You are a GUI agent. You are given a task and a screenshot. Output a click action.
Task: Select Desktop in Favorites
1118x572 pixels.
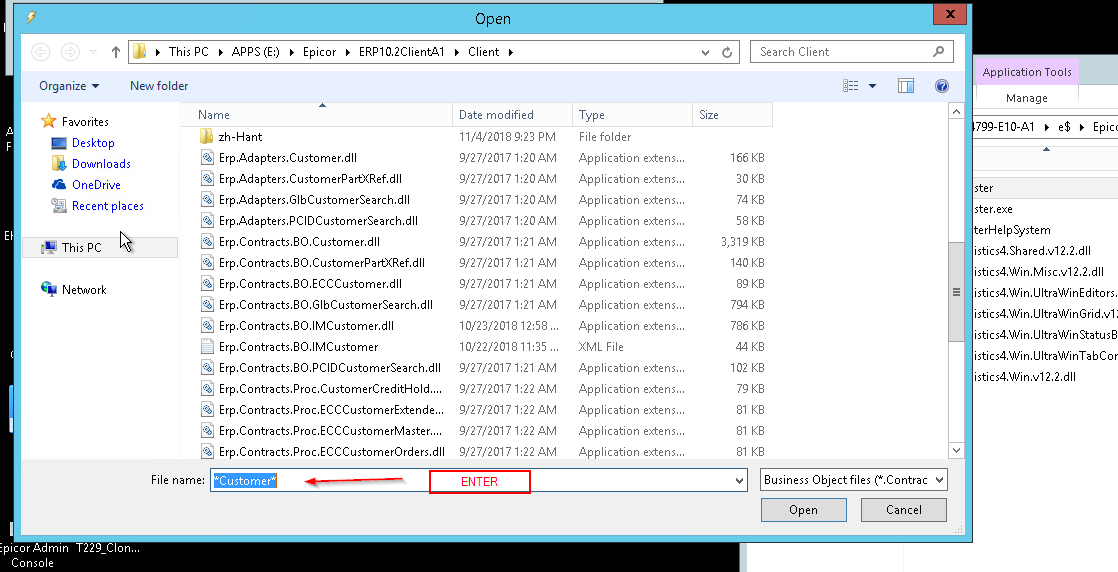[93, 143]
